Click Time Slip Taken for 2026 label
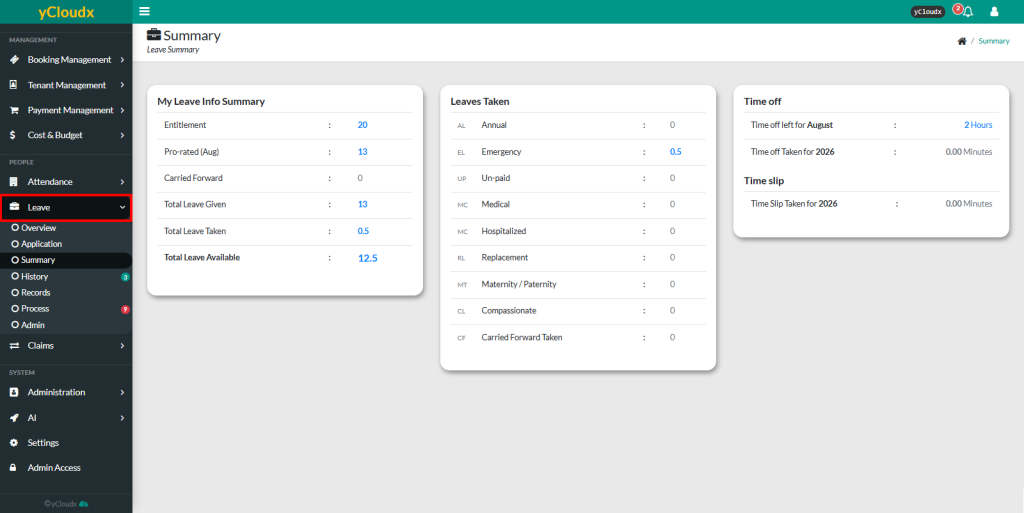1024x513 pixels. click(794, 204)
